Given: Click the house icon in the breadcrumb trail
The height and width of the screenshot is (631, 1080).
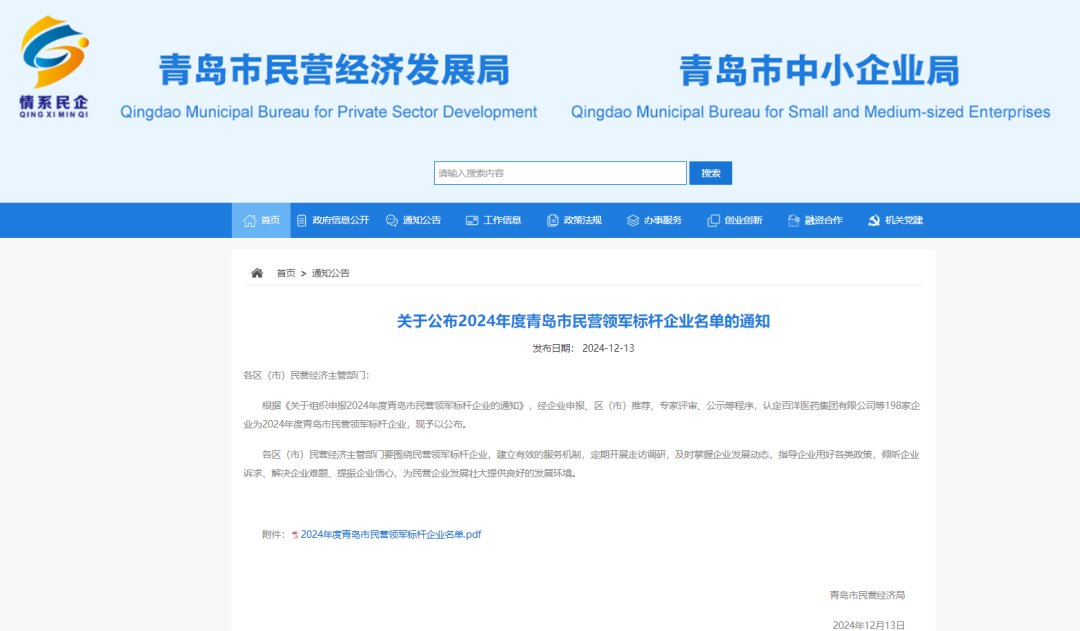Looking at the screenshot, I should click(257, 272).
